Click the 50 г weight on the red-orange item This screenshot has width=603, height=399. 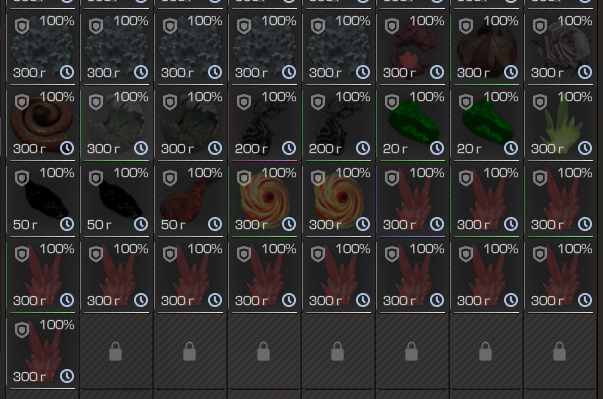tap(173, 224)
